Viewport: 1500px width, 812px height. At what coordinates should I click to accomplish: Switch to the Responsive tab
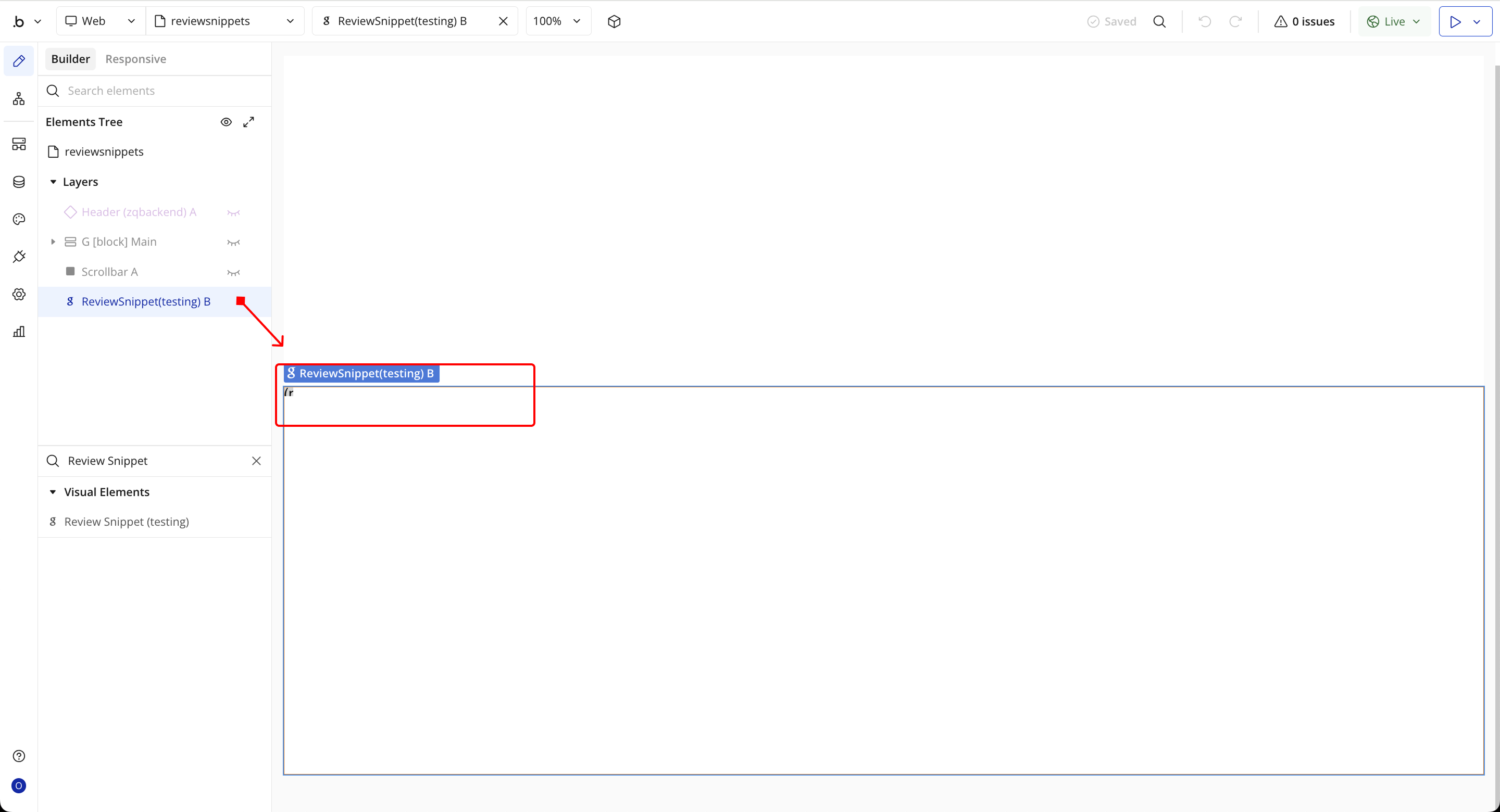tap(135, 59)
